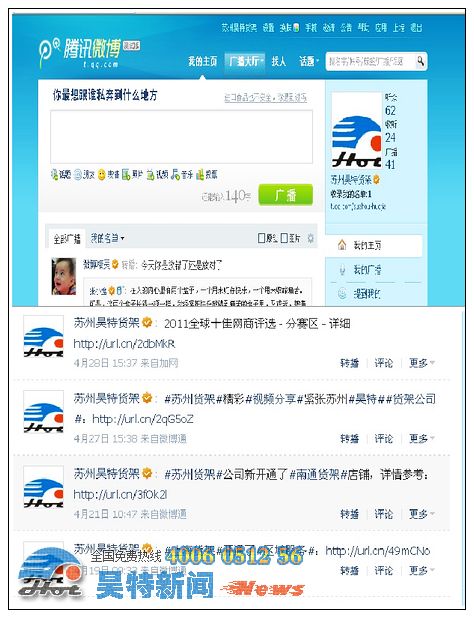Tick the second checkbox next to 原创
The height and width of the screenshot is (618, 474).
[x=284, y=238]
